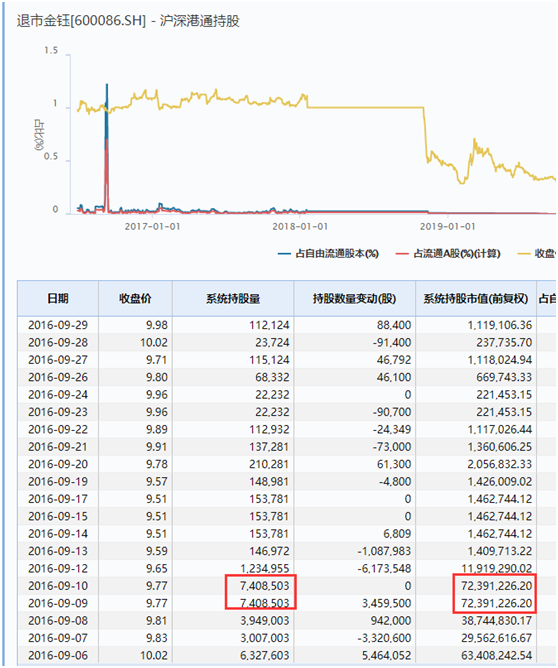
Task: Click market value 38,744,830.17
Action: tap(497, 621)
